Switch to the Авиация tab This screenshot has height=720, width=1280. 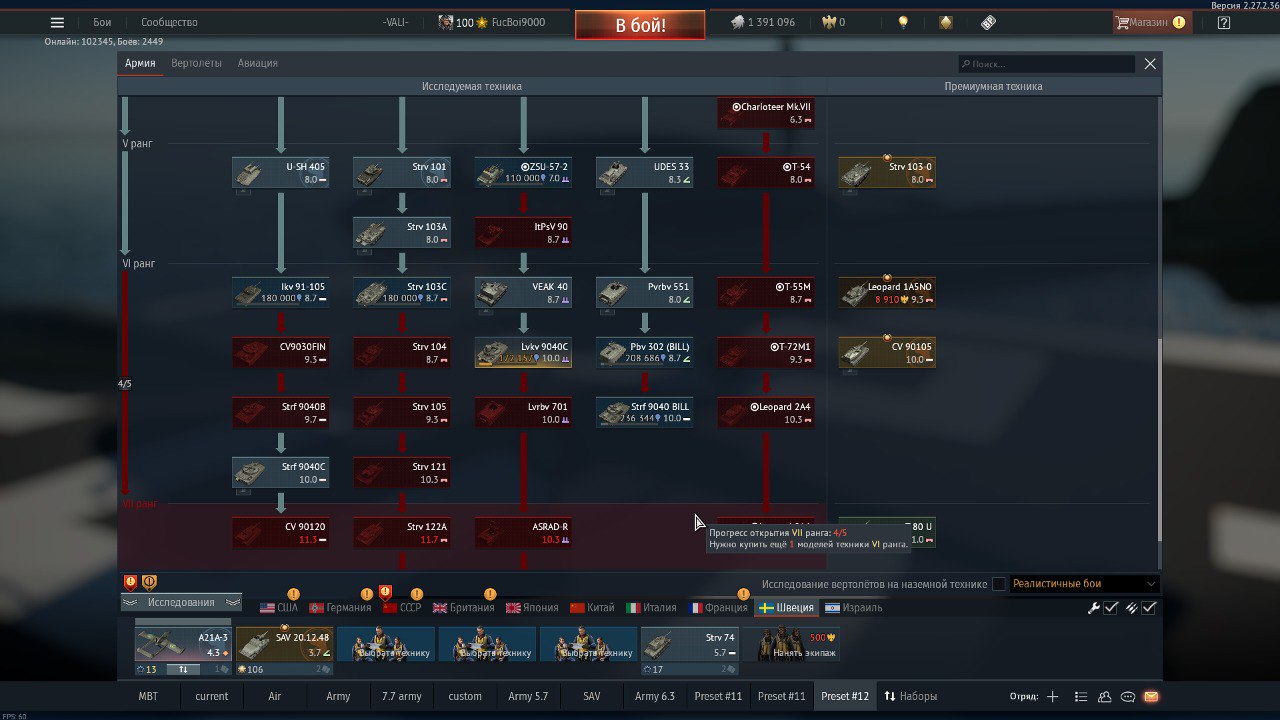click(x=258, y=63)
